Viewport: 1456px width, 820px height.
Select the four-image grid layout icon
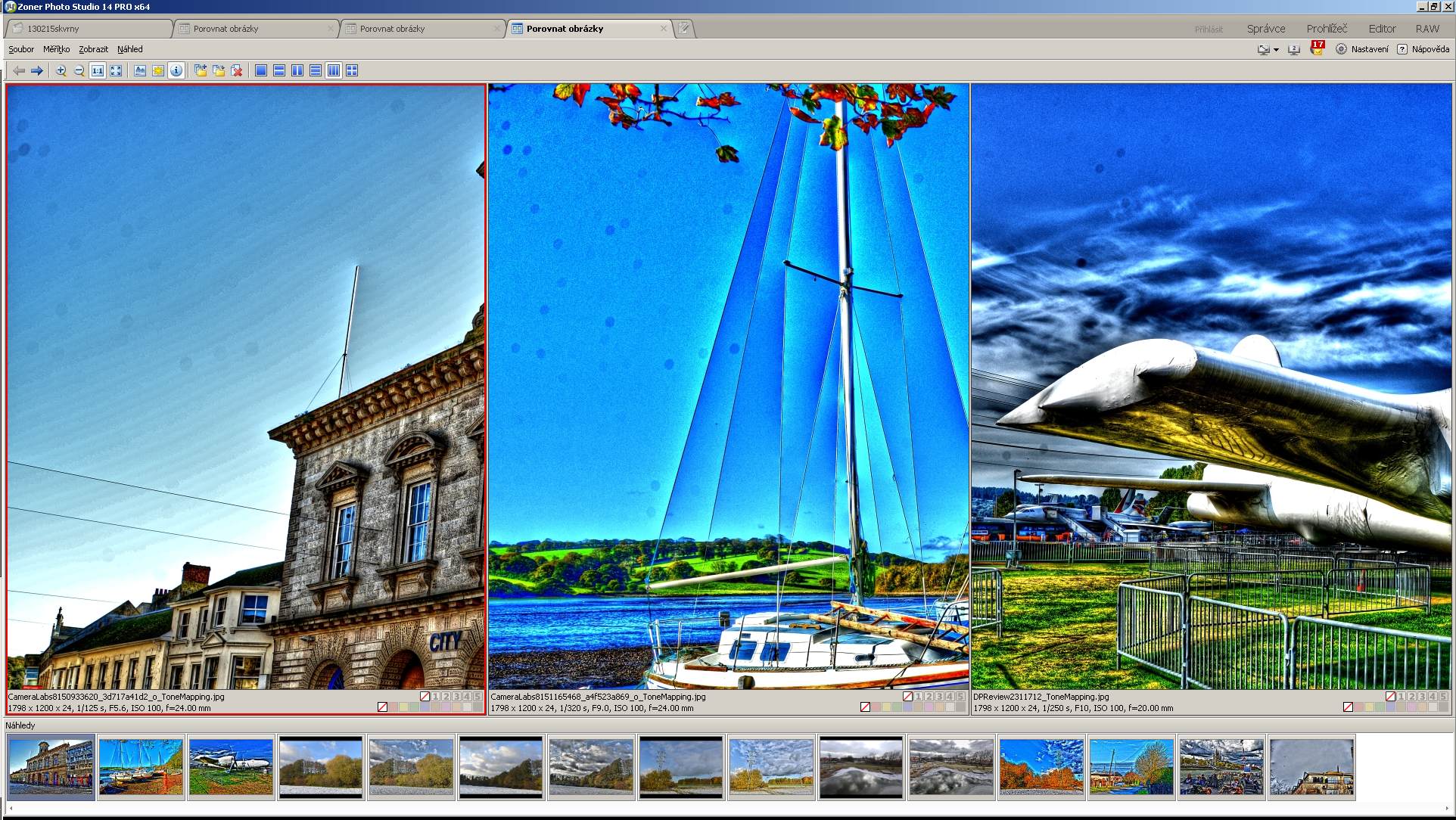point(352,70)
